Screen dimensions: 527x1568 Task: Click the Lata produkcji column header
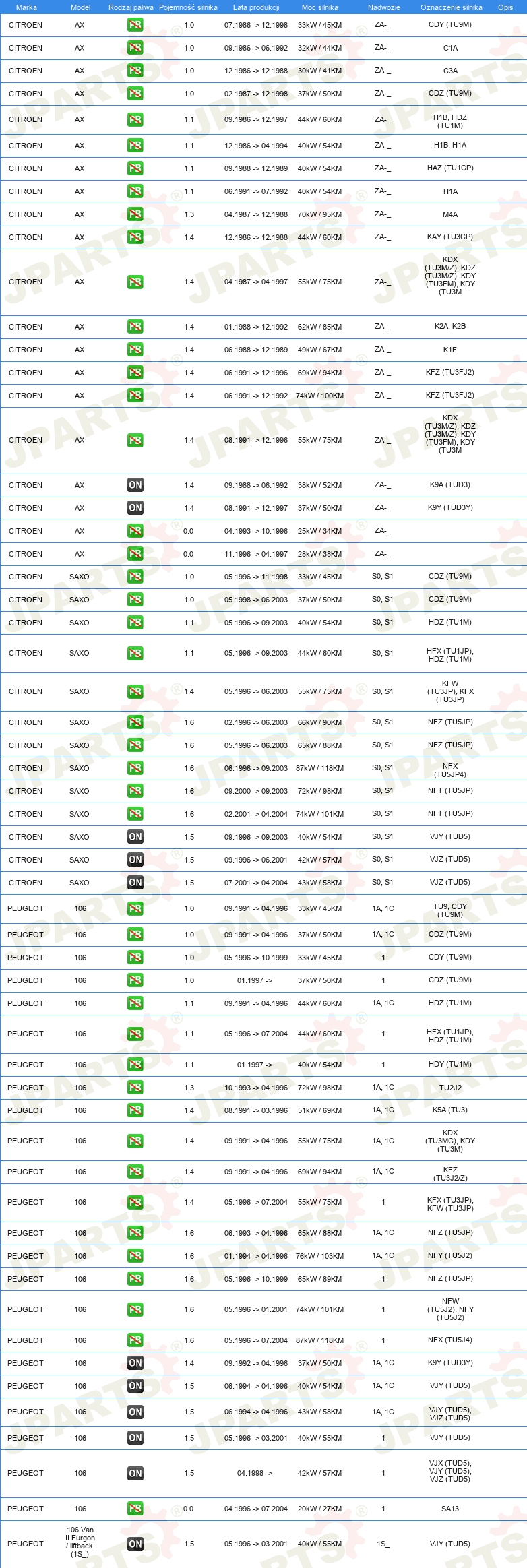[x=256, y=7]
